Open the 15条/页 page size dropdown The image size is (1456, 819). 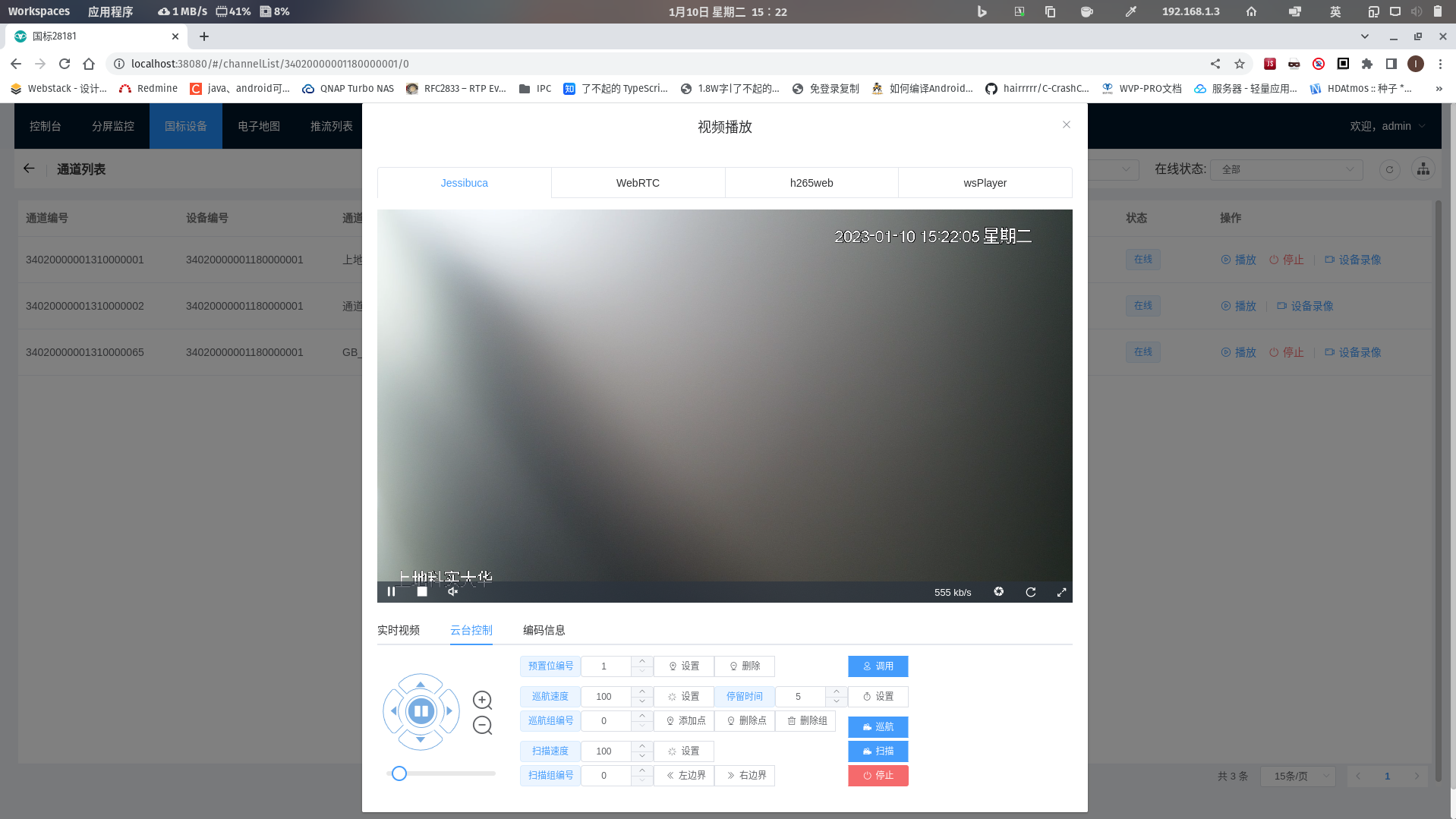pos(1297,776)
